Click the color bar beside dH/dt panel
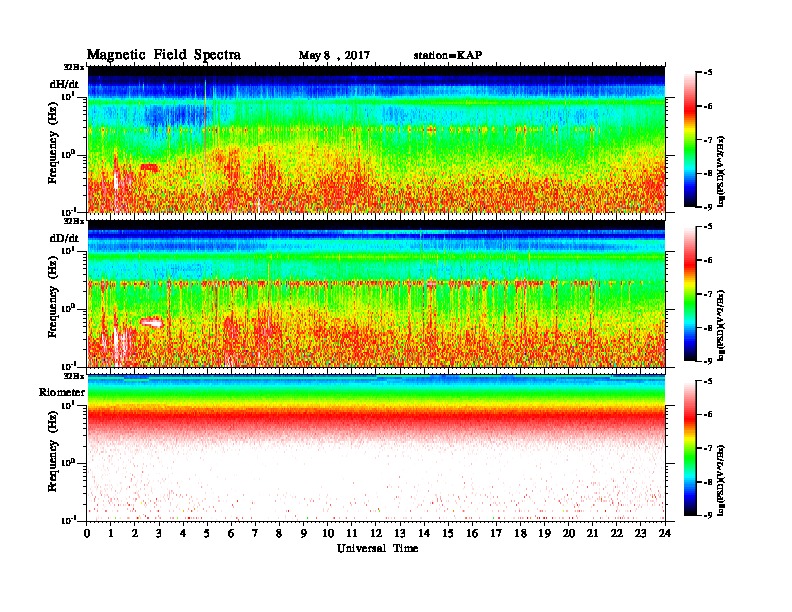792x612 pixels. point(690,139)
